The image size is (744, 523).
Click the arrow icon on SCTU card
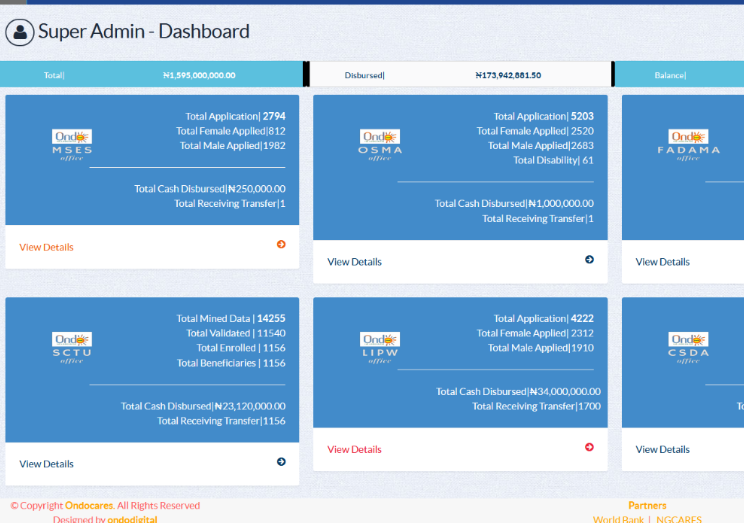pos(281,461)
